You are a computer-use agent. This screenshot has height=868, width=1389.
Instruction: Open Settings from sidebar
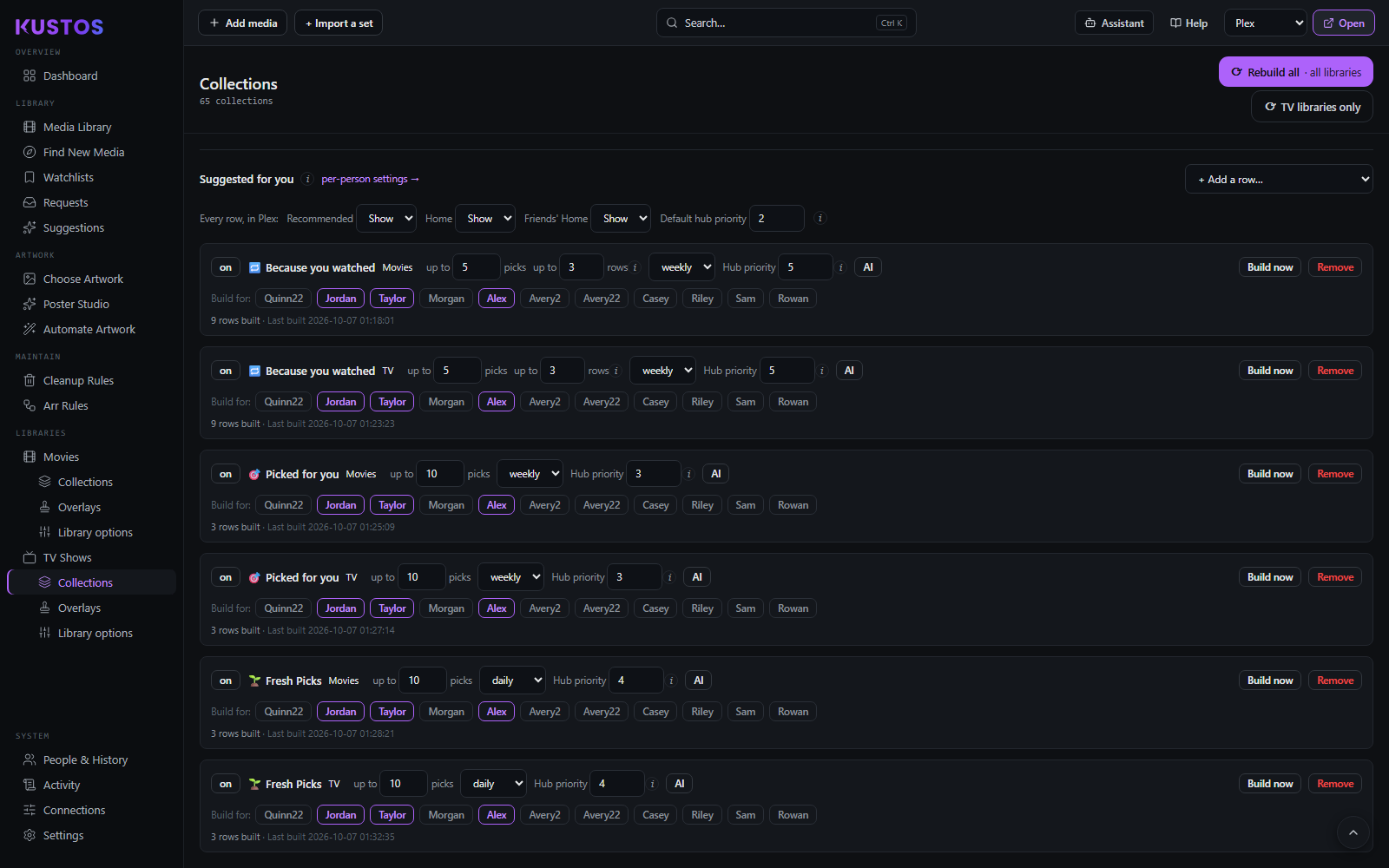pyautogui.click(x=63, y=835)
